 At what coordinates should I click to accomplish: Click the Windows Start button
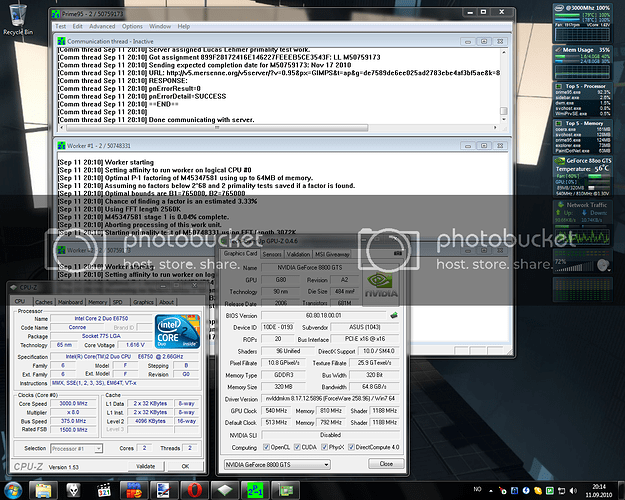tap(13, 490)
